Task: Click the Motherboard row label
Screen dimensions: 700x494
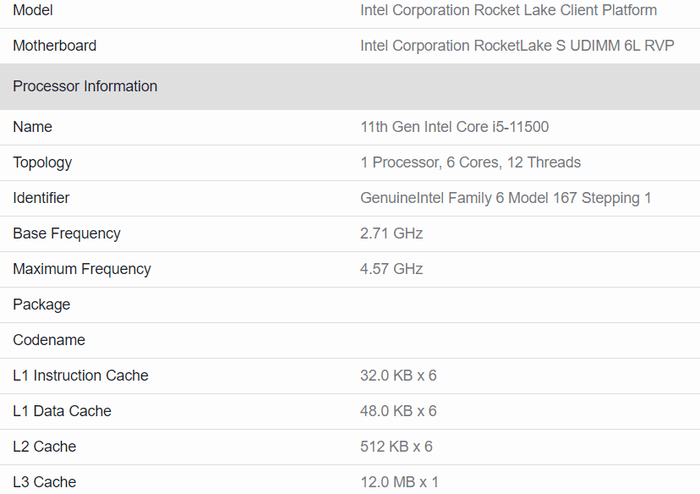Action: [55, 46]
